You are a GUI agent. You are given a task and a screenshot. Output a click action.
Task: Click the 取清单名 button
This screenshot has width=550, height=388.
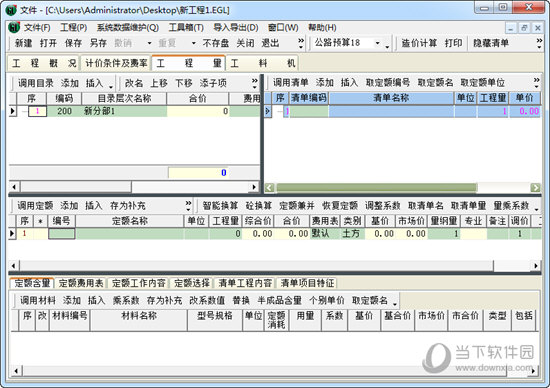(425, 206)
